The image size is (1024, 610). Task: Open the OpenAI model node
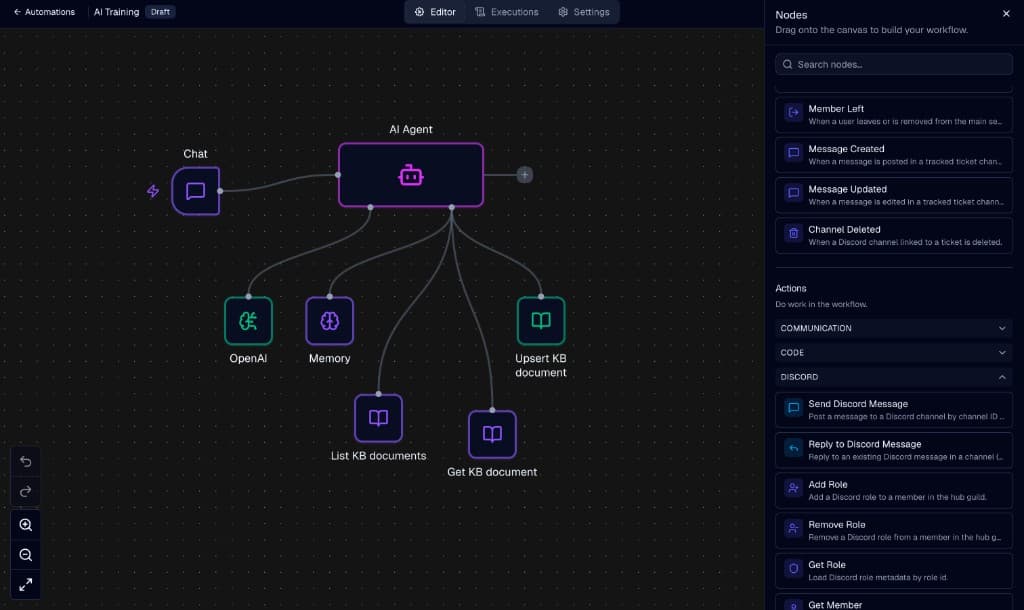click(248, 321)
